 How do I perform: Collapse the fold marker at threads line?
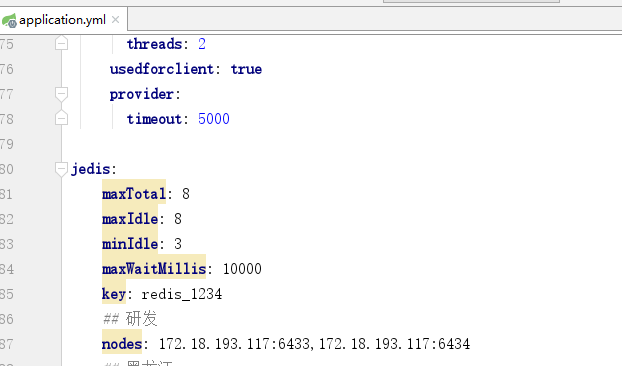tap(61, 44)
